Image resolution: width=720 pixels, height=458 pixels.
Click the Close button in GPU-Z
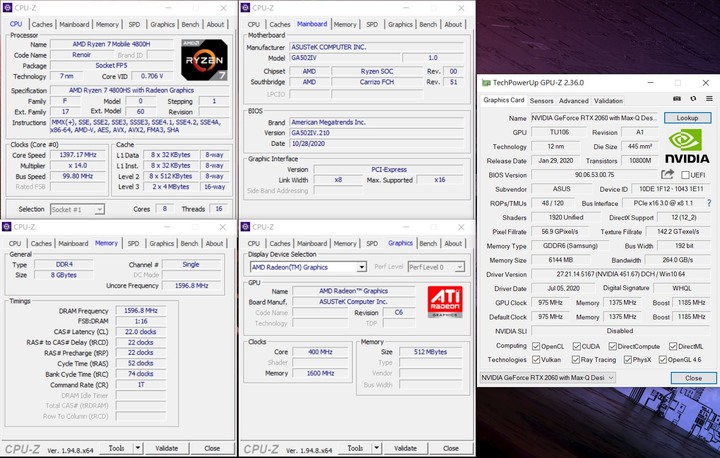(x=693, y=378)
